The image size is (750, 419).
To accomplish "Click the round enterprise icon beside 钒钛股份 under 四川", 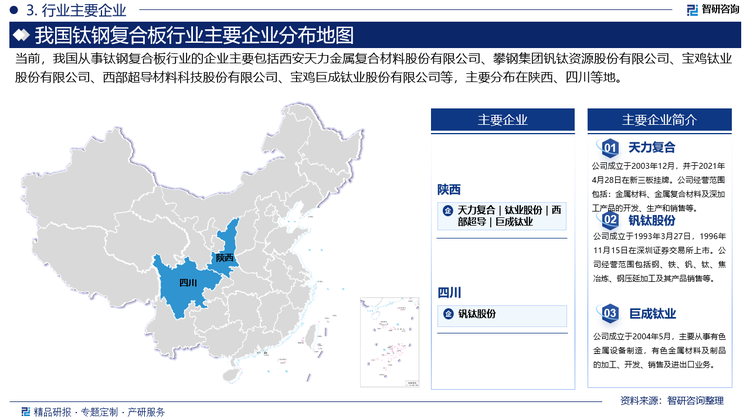I will (x=448, y=314).
